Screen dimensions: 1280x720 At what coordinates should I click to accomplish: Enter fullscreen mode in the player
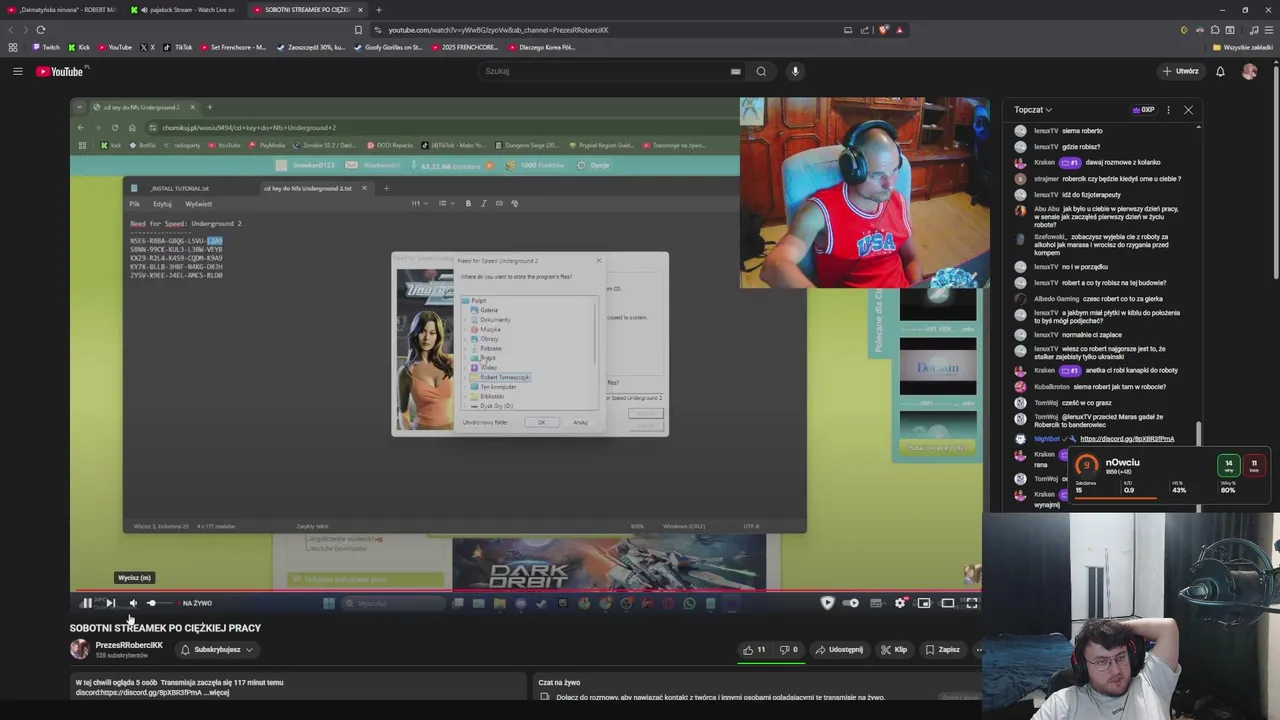pyautogui.click(x=971, y=603)
